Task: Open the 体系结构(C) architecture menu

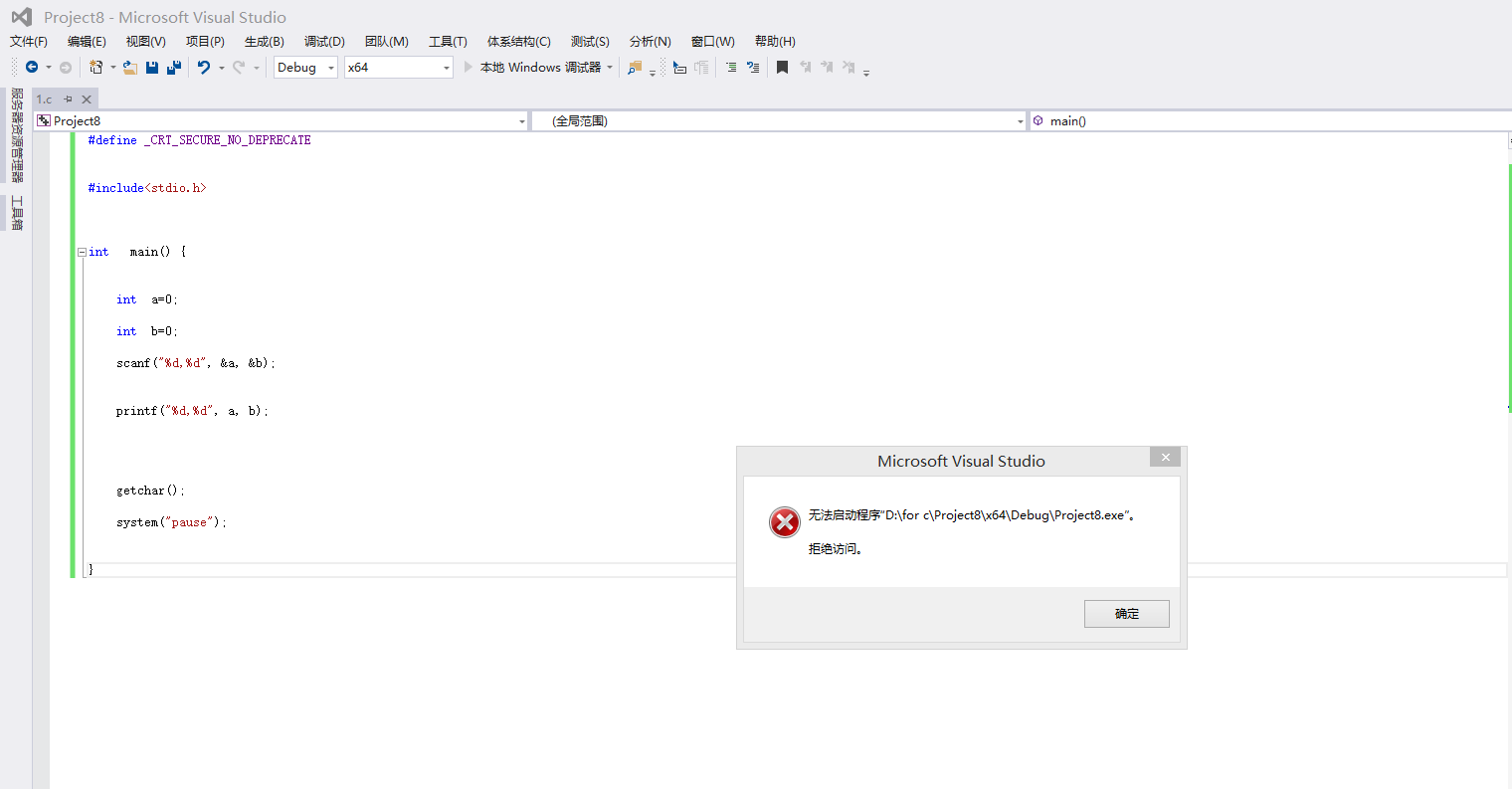Action: click(x=519, y=42)
